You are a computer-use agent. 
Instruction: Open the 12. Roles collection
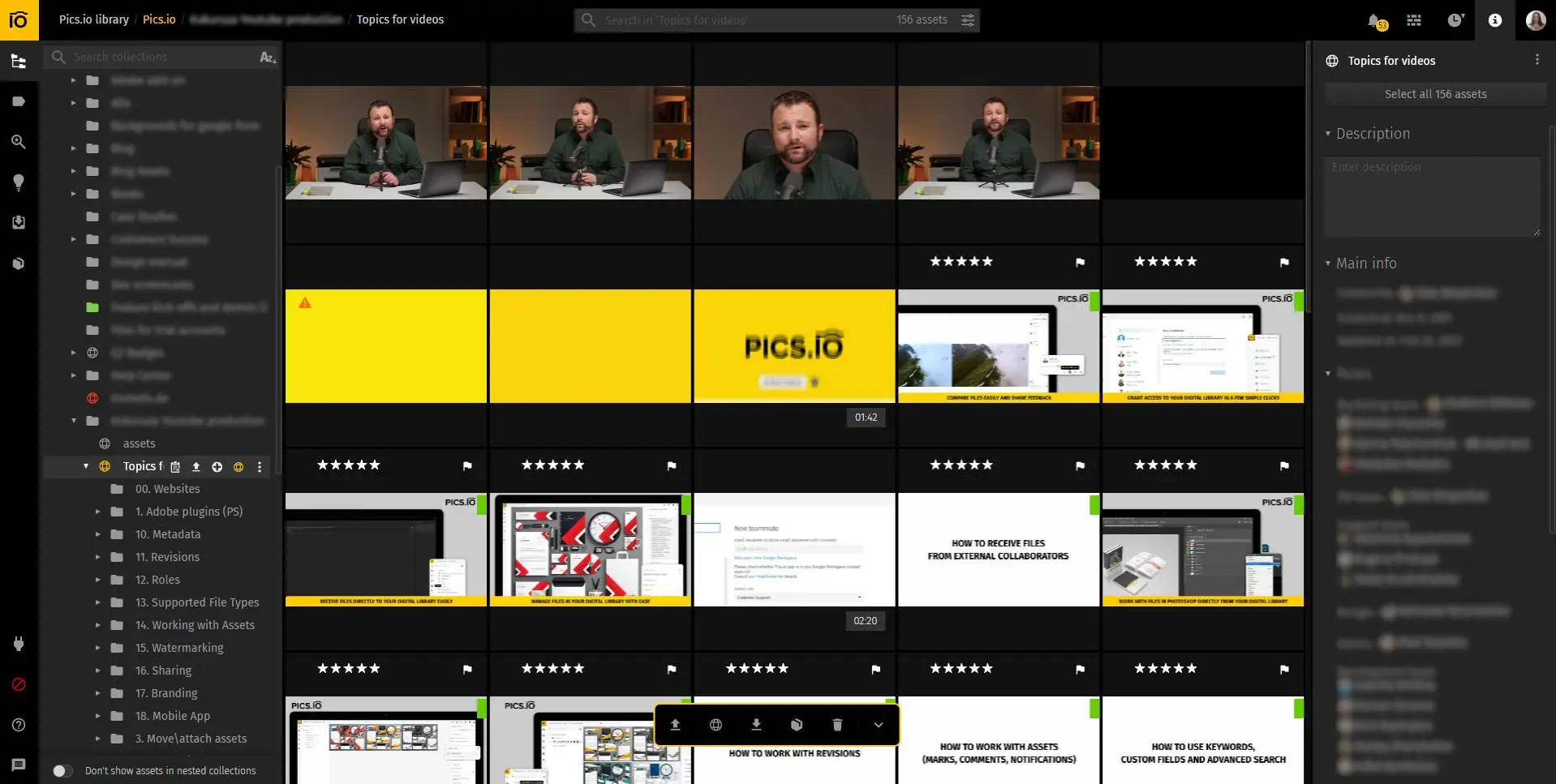158,580
